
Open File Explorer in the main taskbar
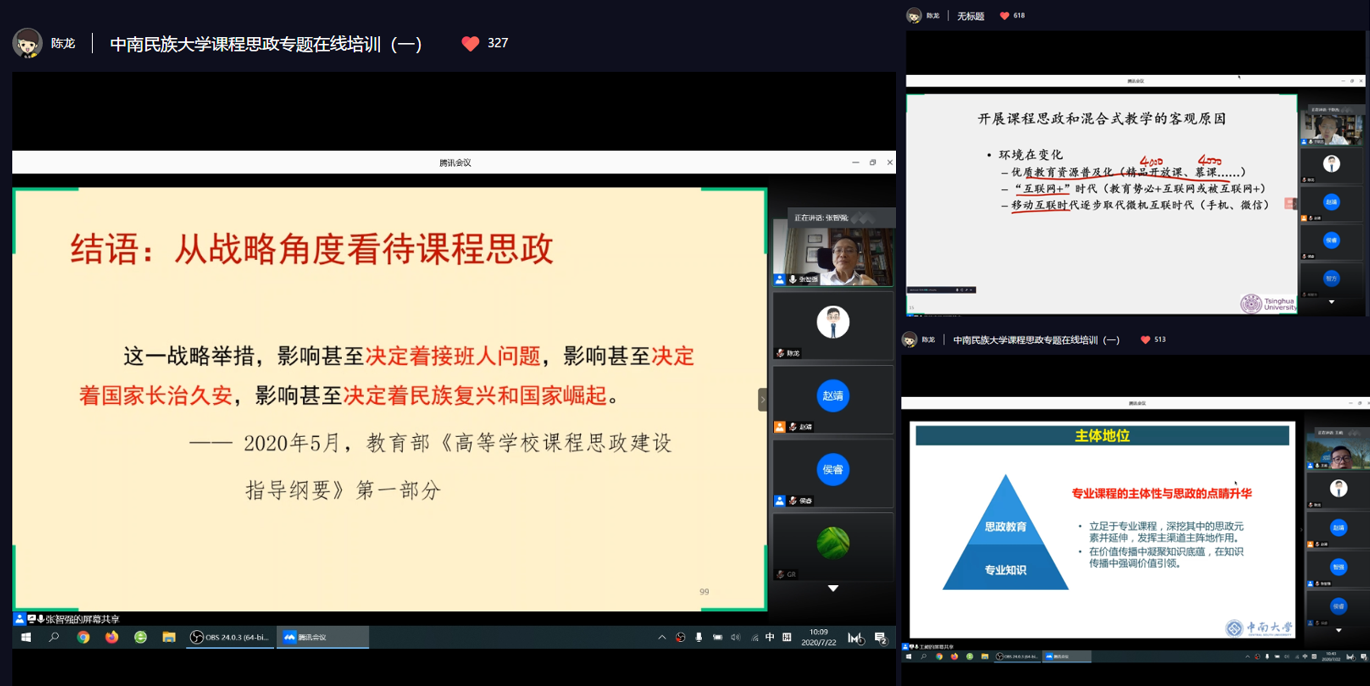169,637
